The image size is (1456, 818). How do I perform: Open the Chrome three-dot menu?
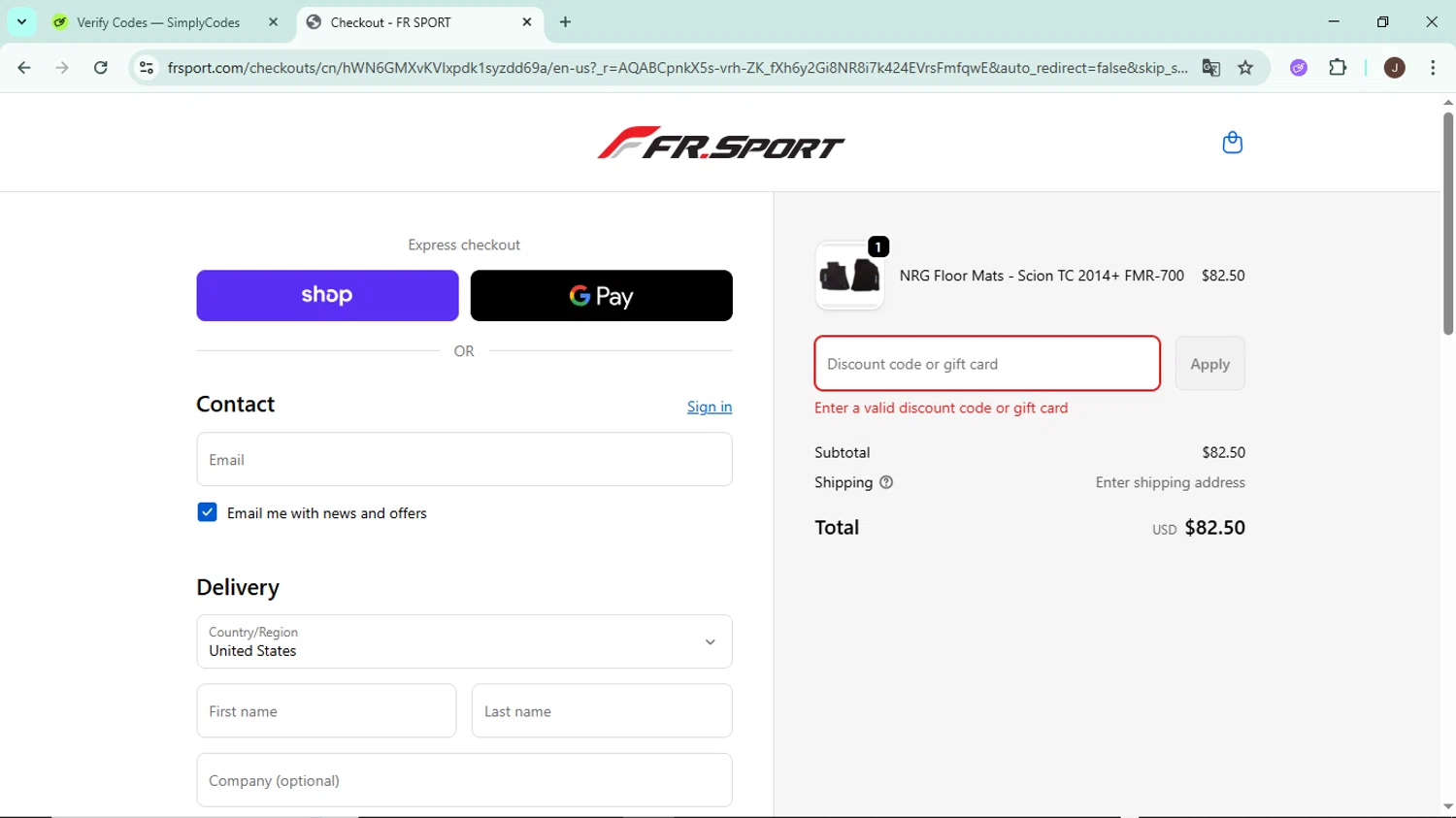point(1433,68)
